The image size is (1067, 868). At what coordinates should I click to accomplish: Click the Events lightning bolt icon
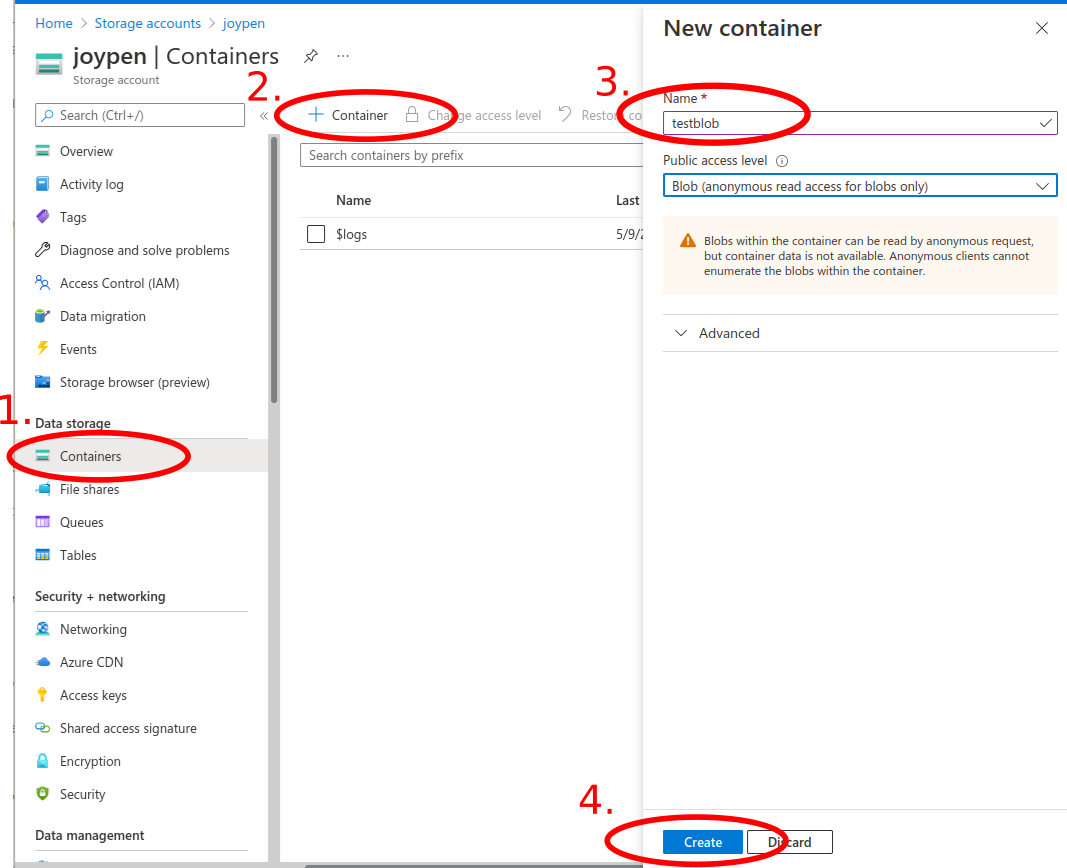(x=42, y=348)
